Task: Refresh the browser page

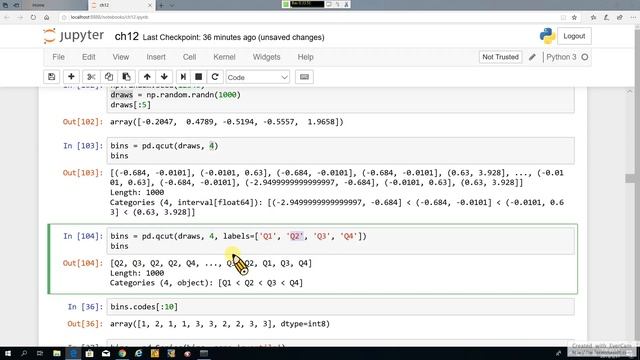Action: (x=33, y=17)
